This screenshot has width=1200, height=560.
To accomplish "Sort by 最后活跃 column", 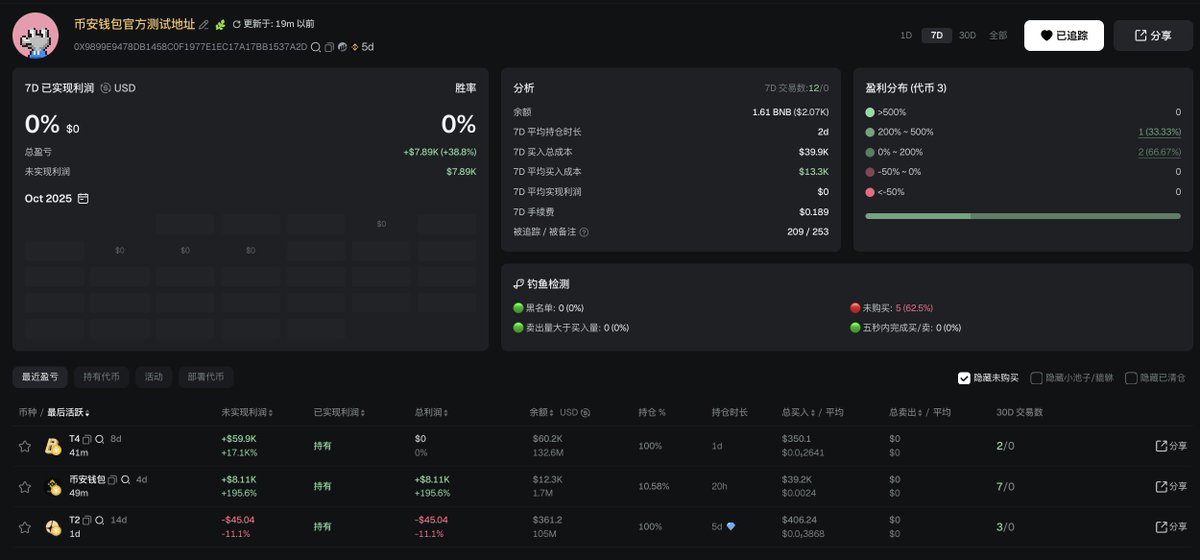I will [69, 412].
